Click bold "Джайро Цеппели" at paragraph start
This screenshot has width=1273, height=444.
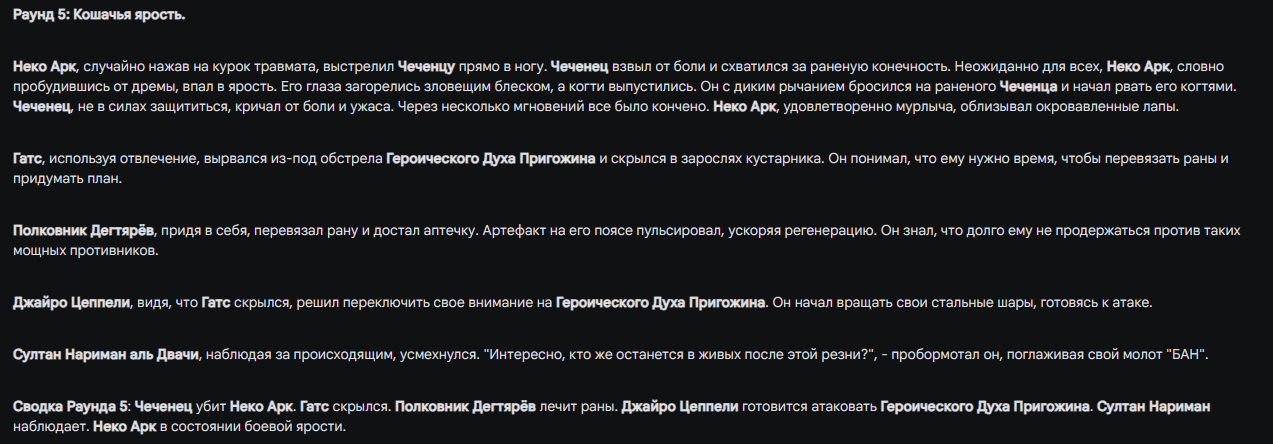(x=71, y=302)
